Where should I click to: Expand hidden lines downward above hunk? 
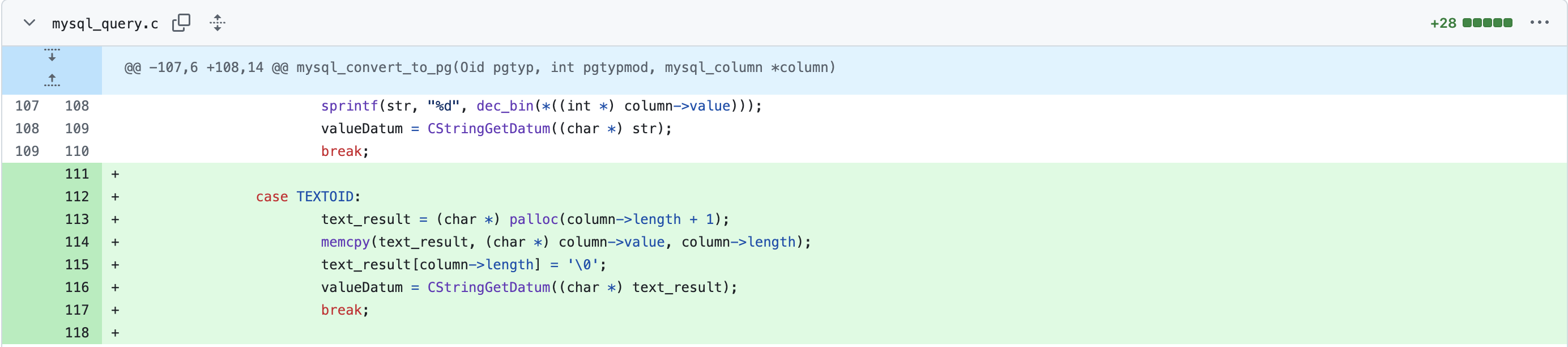coord(52,56)
